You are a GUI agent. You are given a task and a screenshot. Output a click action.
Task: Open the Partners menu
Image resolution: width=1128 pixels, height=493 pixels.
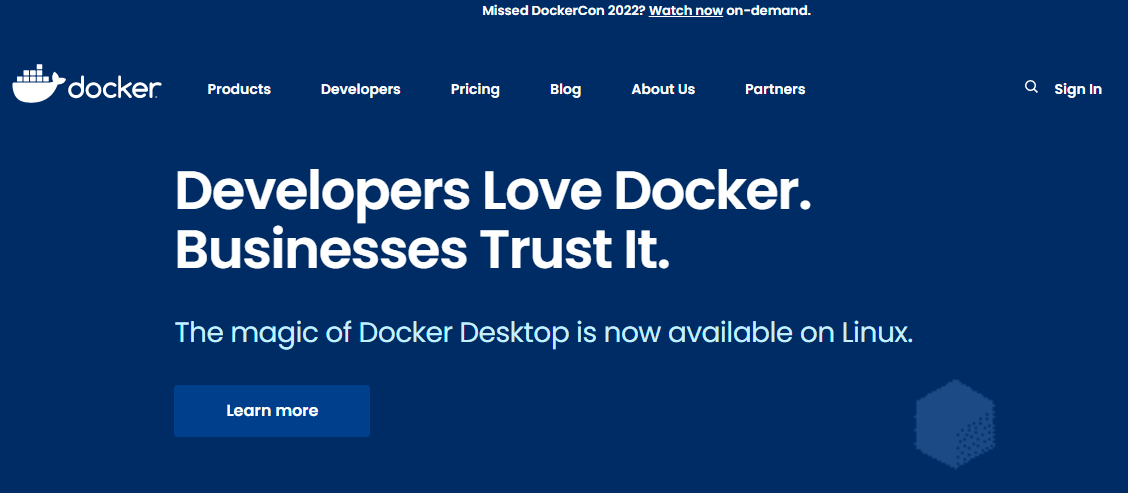(775, 89)
